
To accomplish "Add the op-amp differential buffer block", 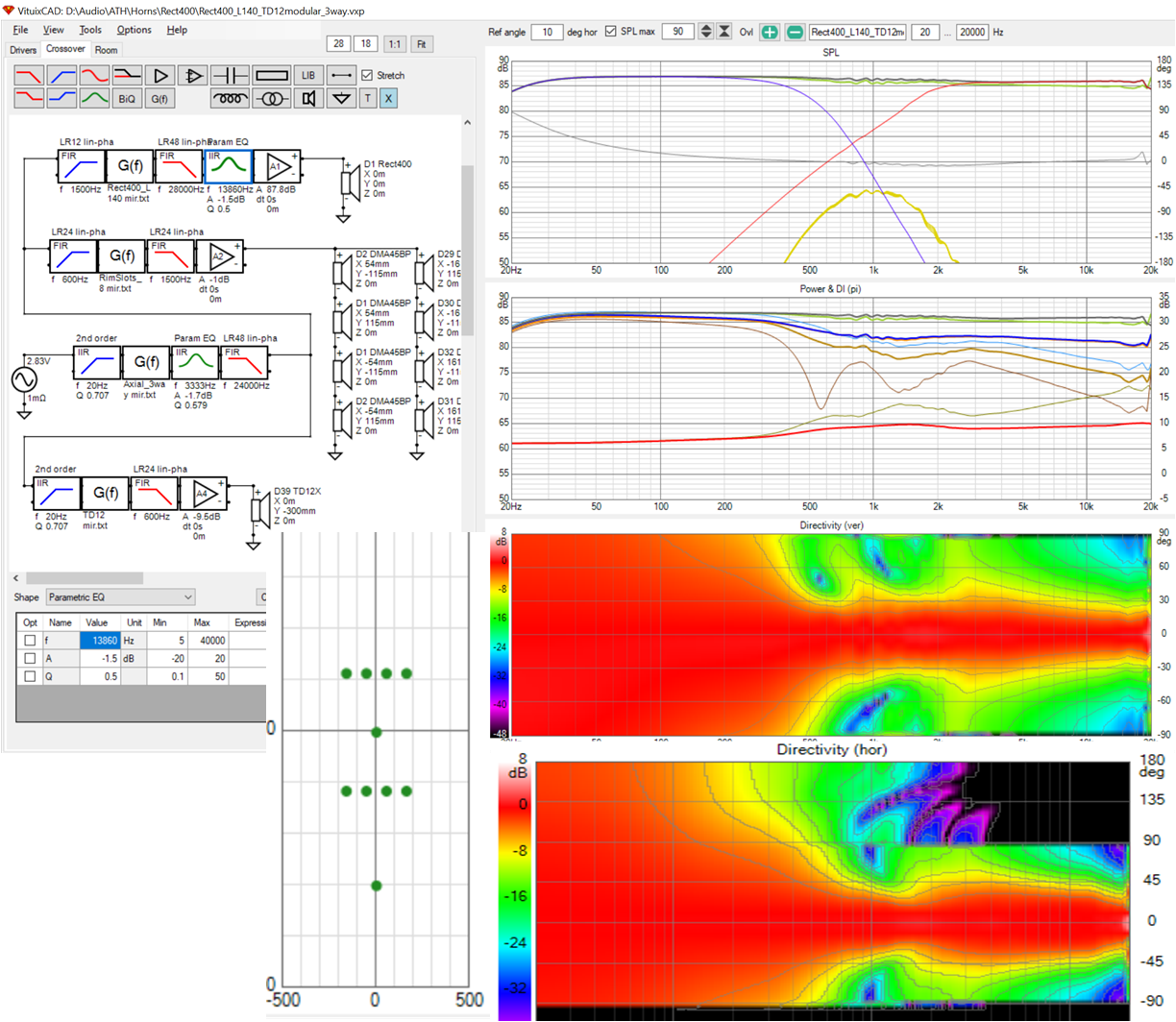I will [192, 75].
